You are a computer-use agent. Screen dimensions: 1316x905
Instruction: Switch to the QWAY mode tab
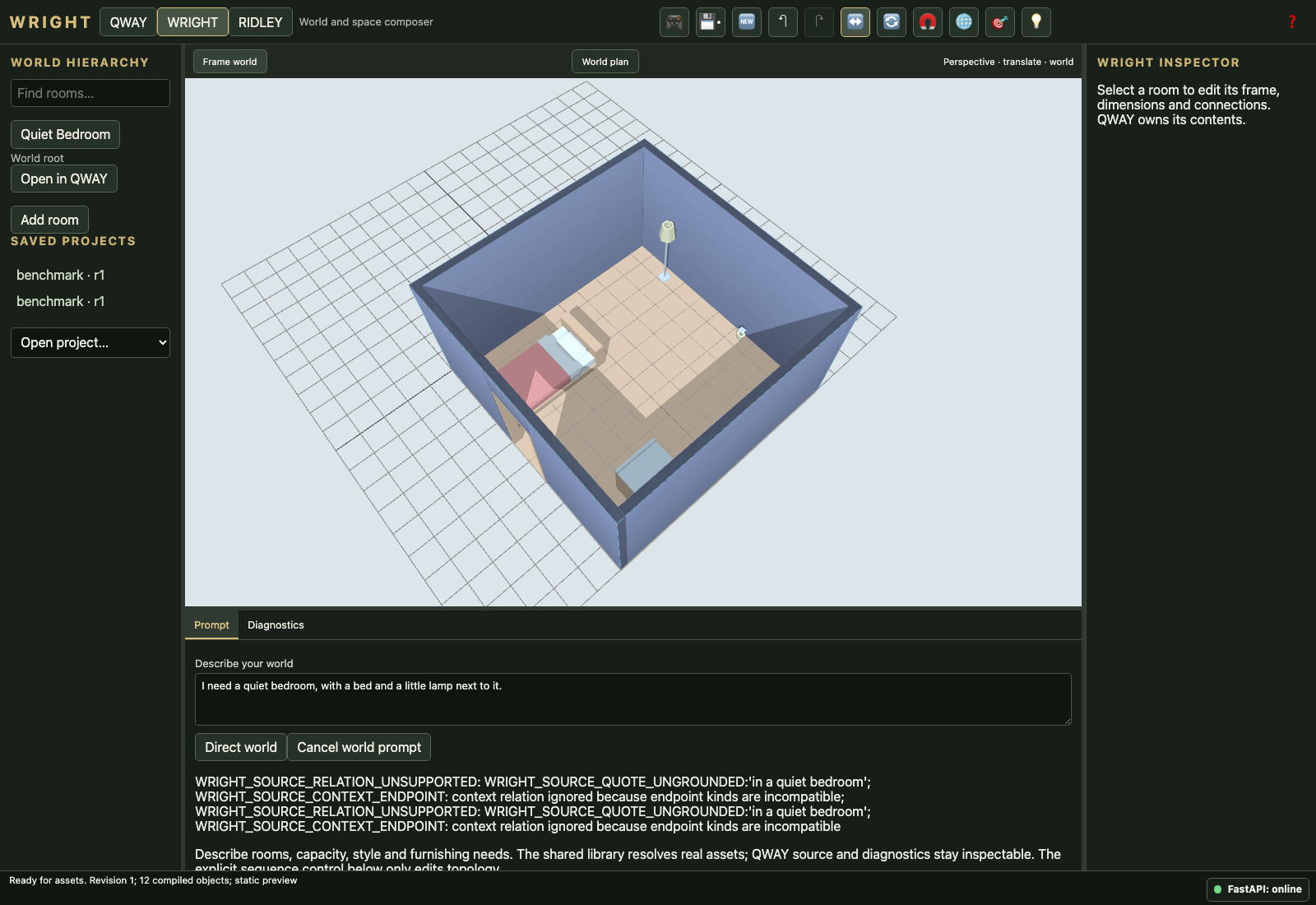click(128, 22)
